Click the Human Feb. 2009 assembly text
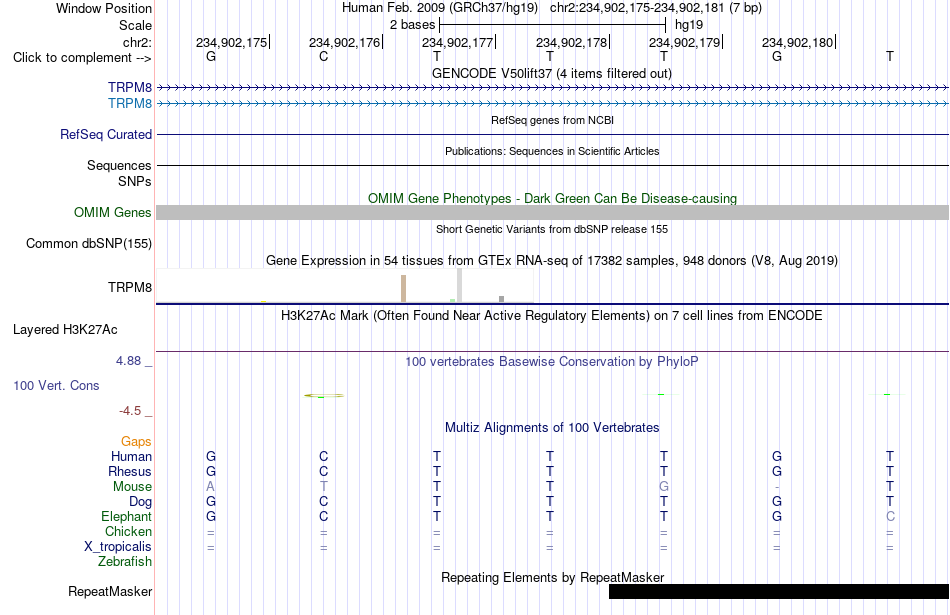Image resolution: width=950 pixels, height=615 pixels. tap(440, 8)
